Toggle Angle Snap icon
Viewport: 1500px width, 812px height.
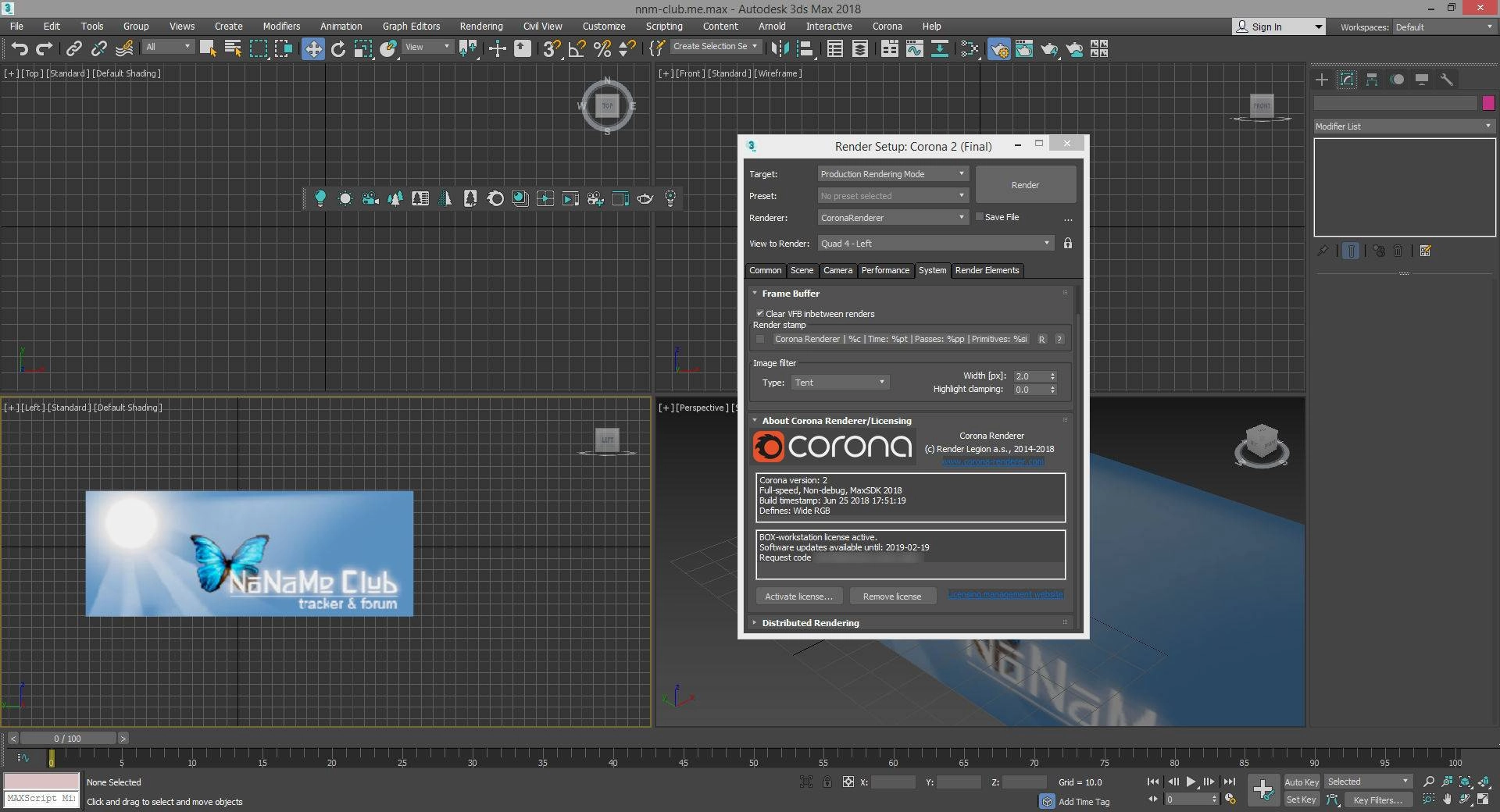pyautogui.click(x=577, y=49)
